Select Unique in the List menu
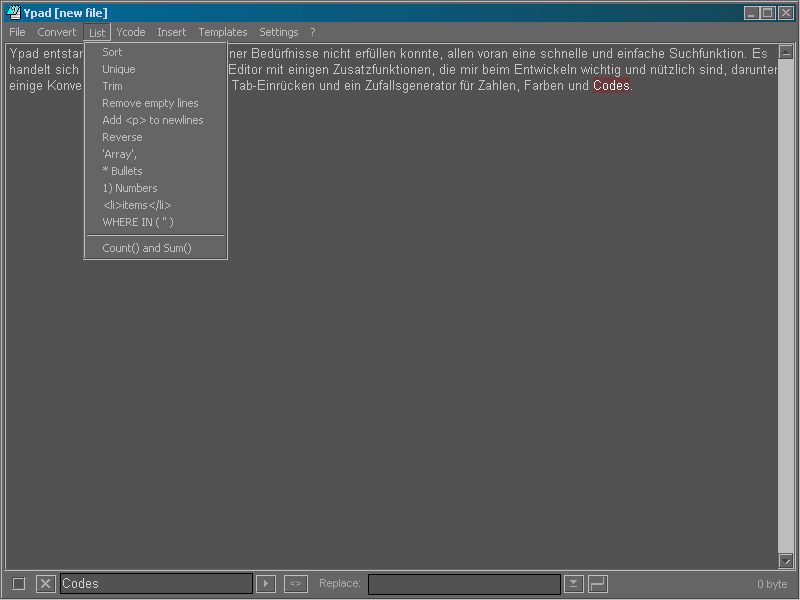The height and width of the screenshot is (600, 800). click(x=118, y=69)
